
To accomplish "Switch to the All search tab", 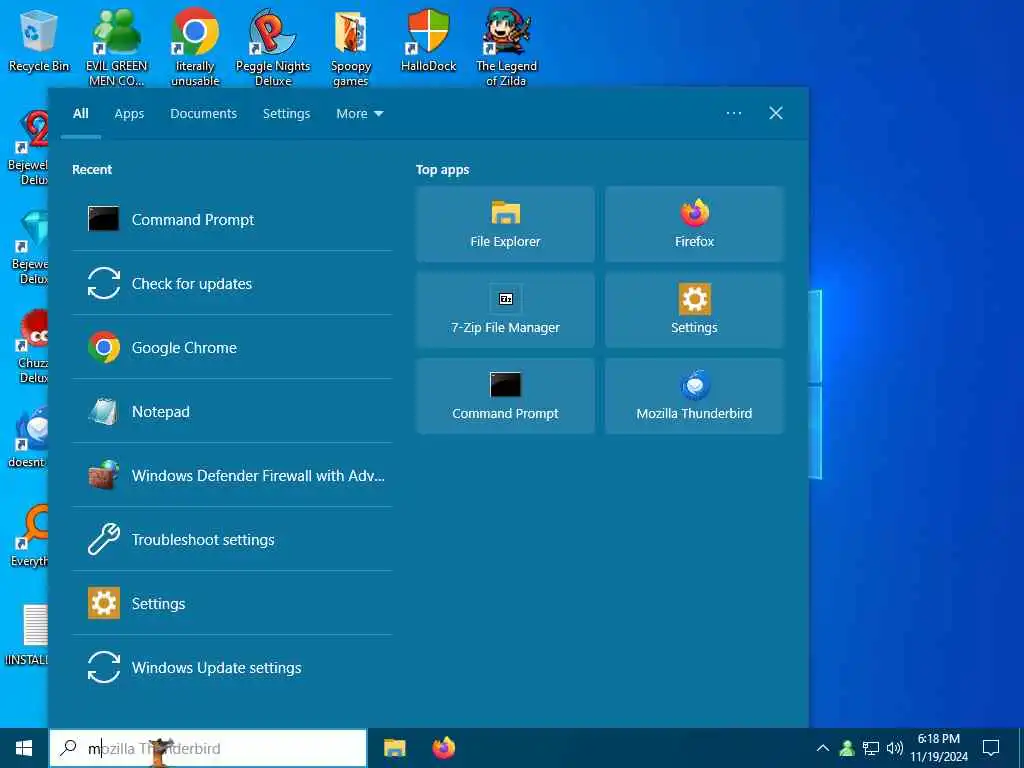I will [81, 114].
